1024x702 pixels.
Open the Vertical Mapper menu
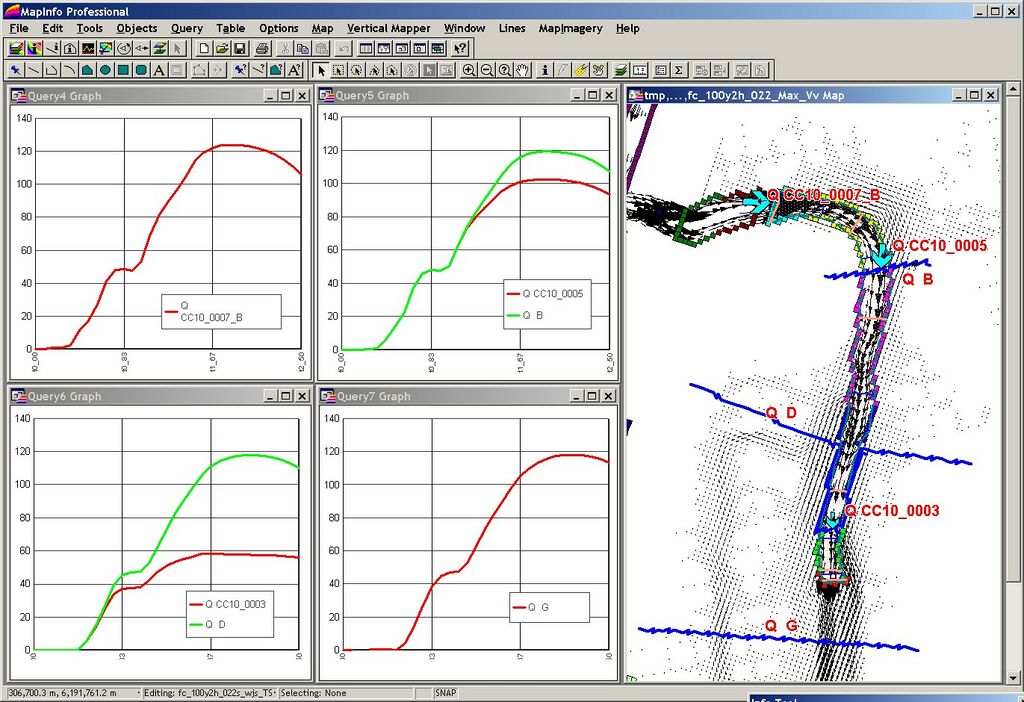point(388,28)
